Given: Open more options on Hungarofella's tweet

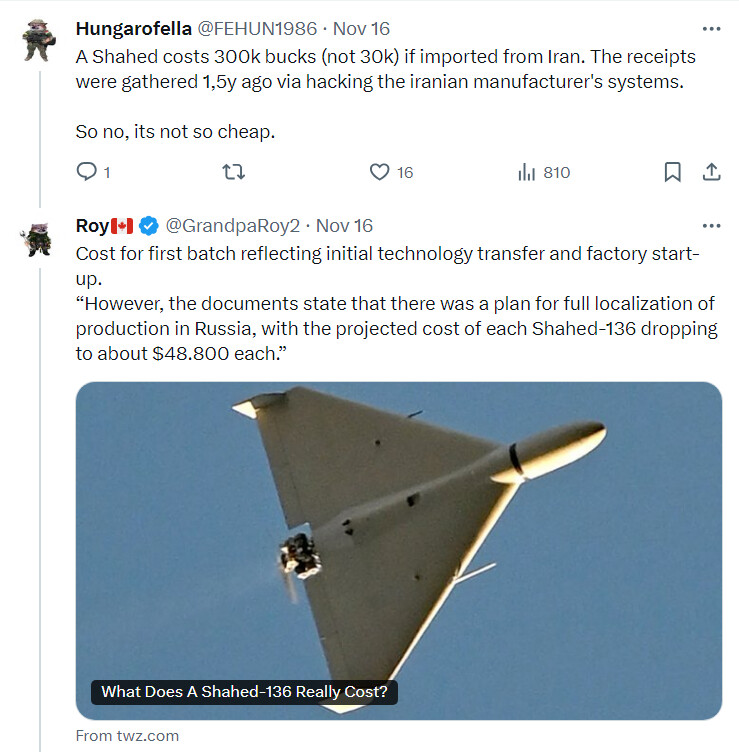Looking at the screenshot, I should coord(711,29).
